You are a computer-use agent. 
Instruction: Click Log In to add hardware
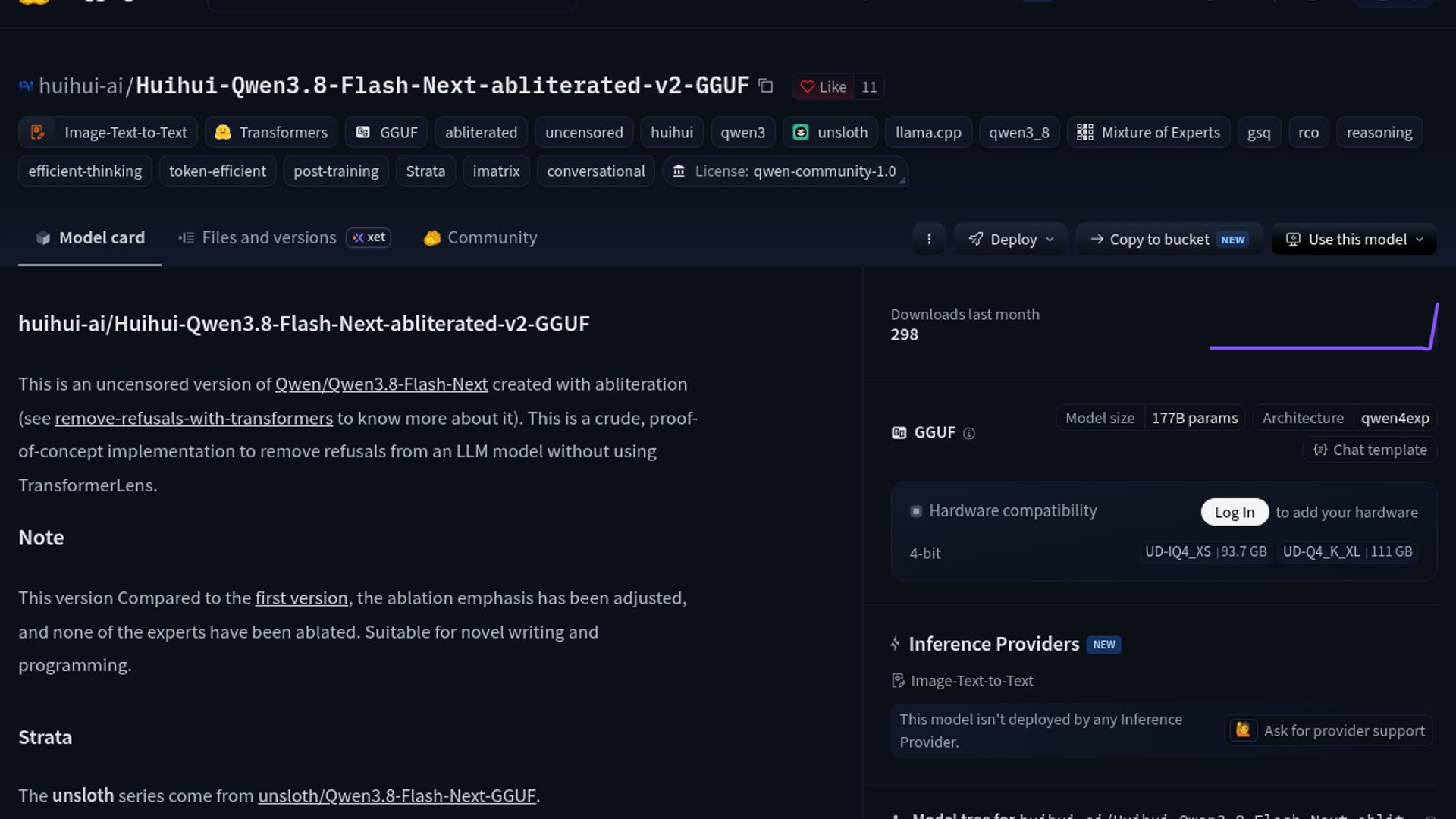[x=1235, y=512]
